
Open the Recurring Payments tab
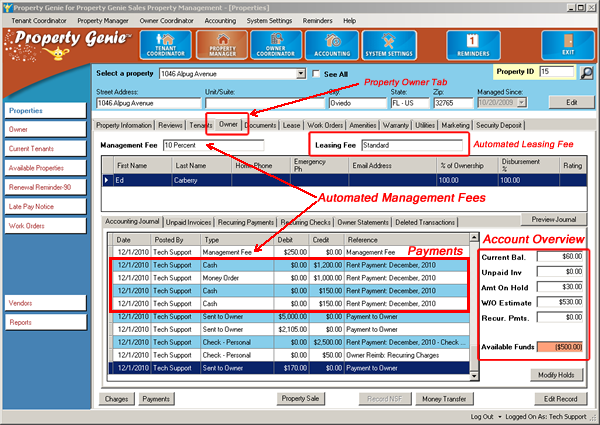click(x=246, y=222)
